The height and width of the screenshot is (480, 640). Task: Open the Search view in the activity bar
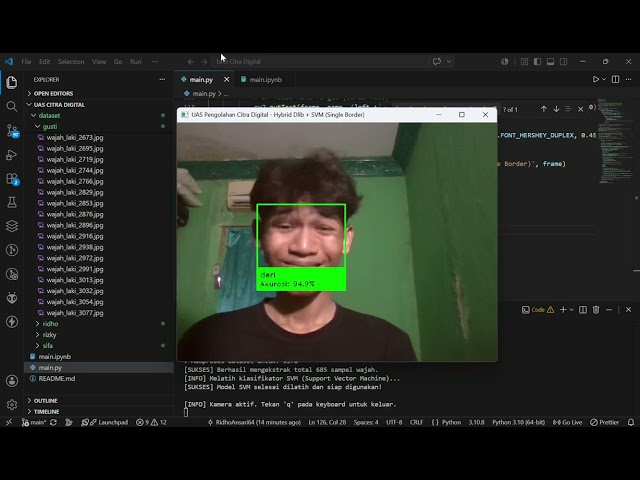(12, 107)
